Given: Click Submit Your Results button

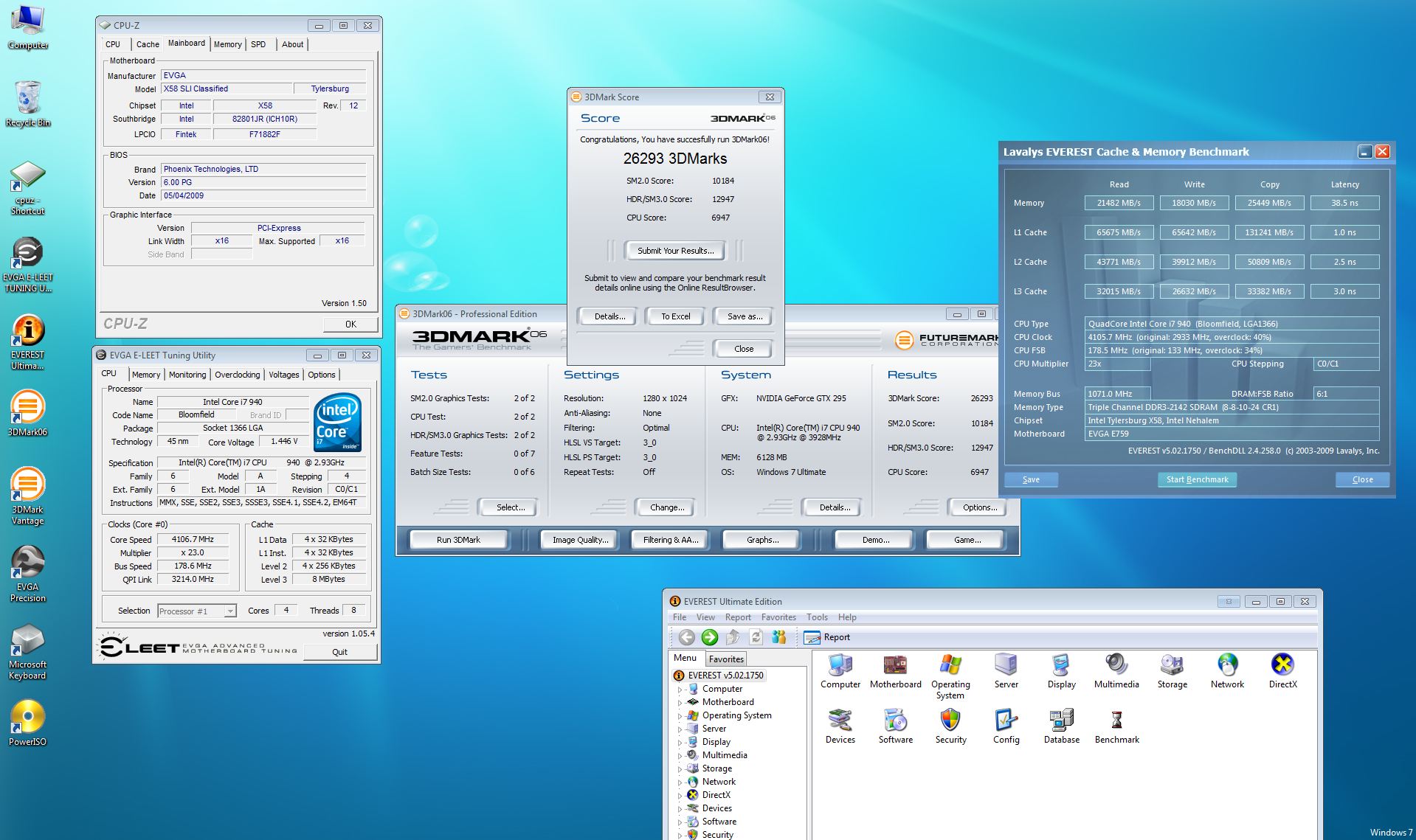Looking at the screenshot, I should pos(675,251).
